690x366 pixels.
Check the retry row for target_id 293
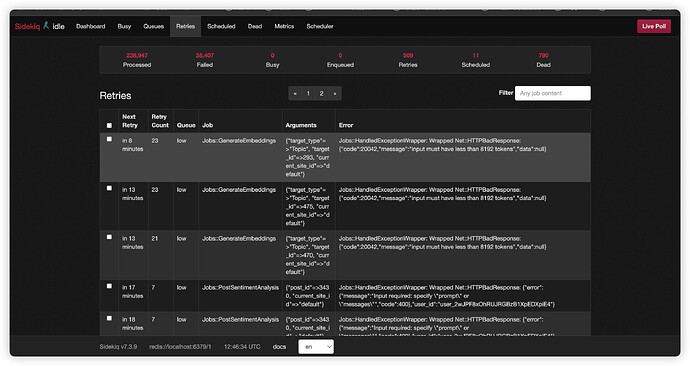pos(109,139)
